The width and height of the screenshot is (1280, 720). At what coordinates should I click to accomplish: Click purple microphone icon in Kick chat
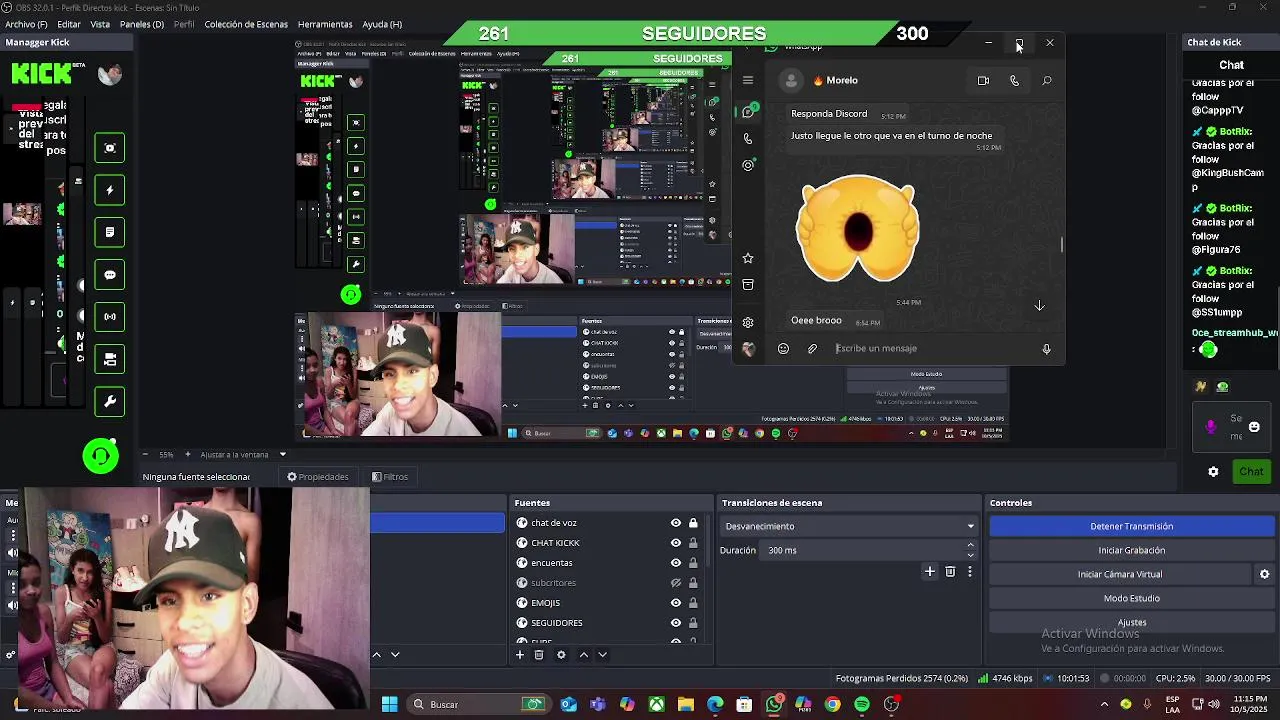[x=1211, y=427]
